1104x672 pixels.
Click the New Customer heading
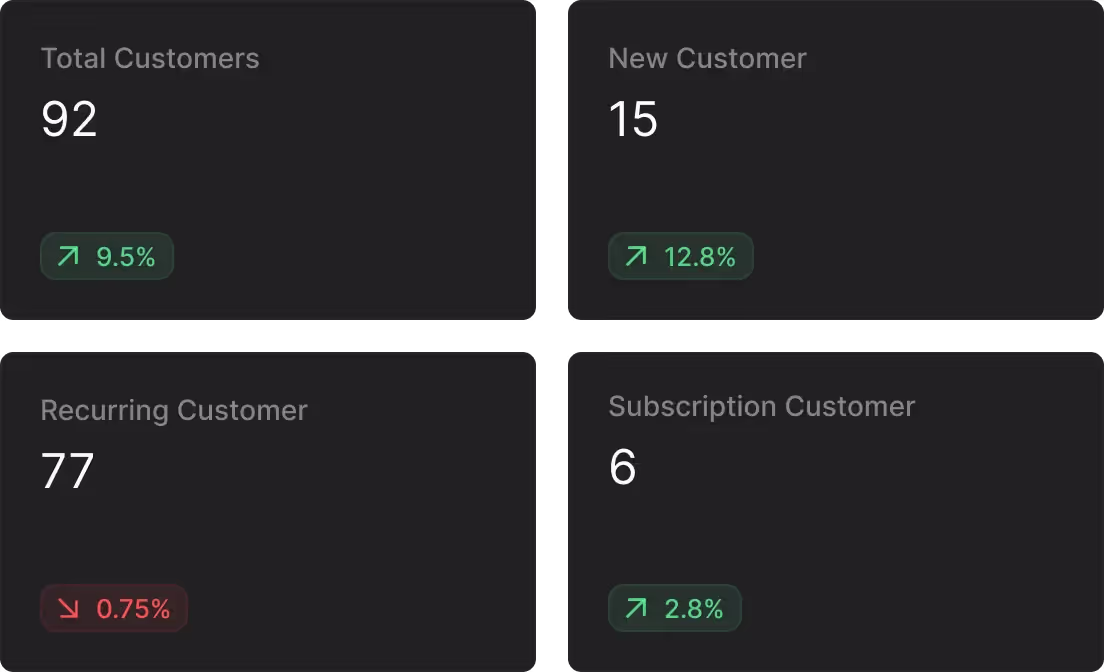(x=707, y=58)
